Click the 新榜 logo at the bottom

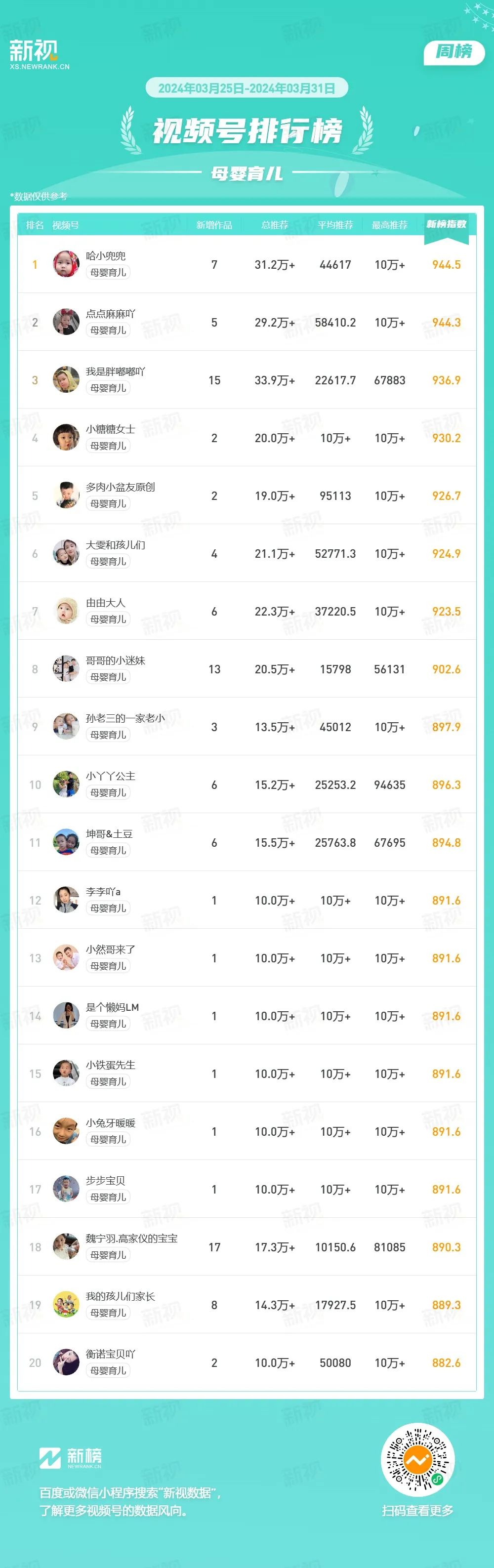pyautogui.click(x=71, y=1457)
